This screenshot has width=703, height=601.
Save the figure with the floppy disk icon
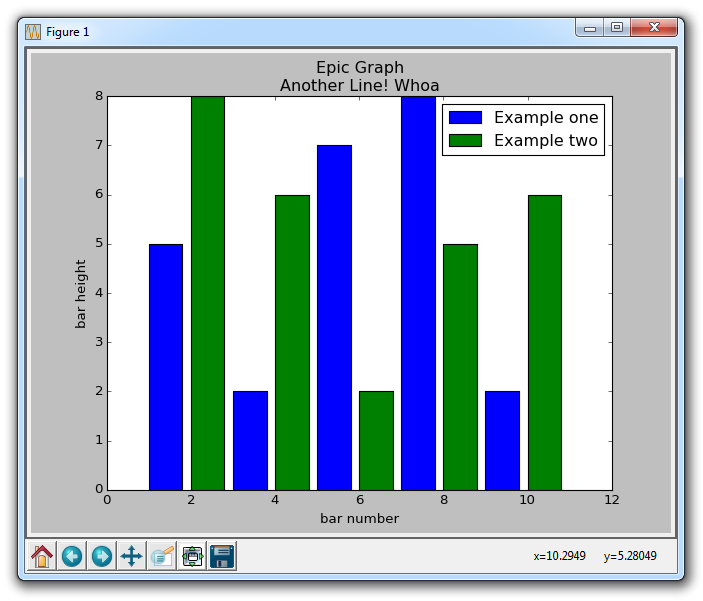click(x=222, y=556)
